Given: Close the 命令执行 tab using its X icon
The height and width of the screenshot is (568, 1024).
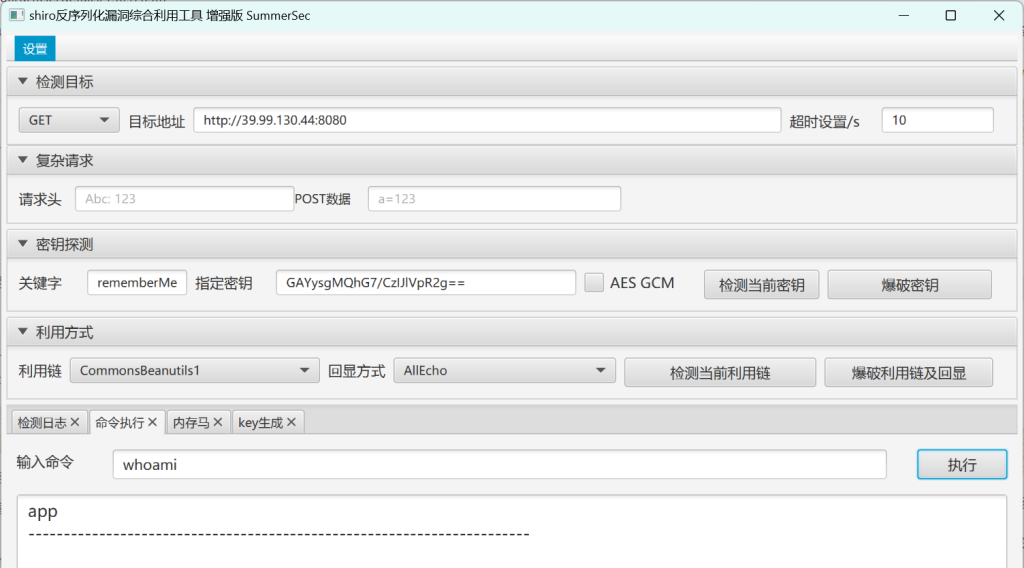Looking at the screenshot, I should click(153, 423).
